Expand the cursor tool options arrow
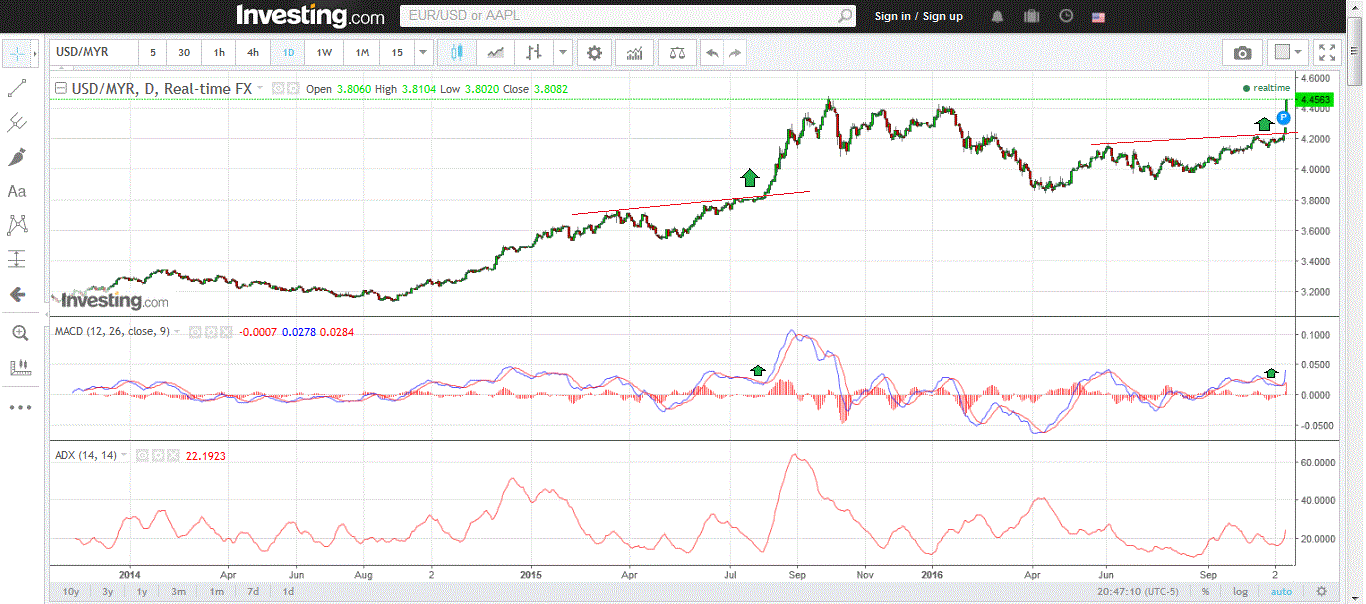Viewport: 1366px width, 604px height. [36, 53]
